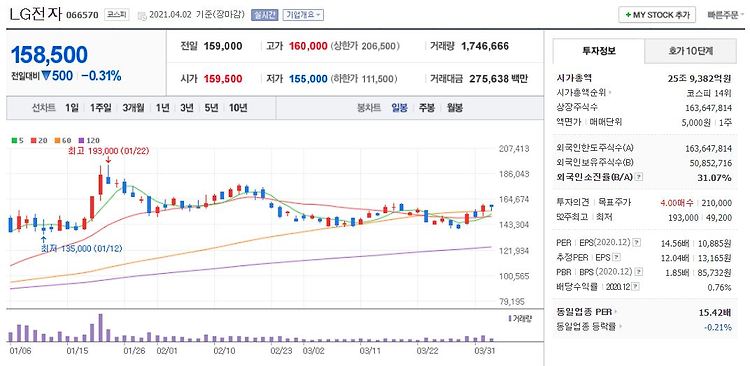Click the 거래량 value 1,746,666
Image resolution: width=750 pixels, height=366 pixels.
pos(485,46)
